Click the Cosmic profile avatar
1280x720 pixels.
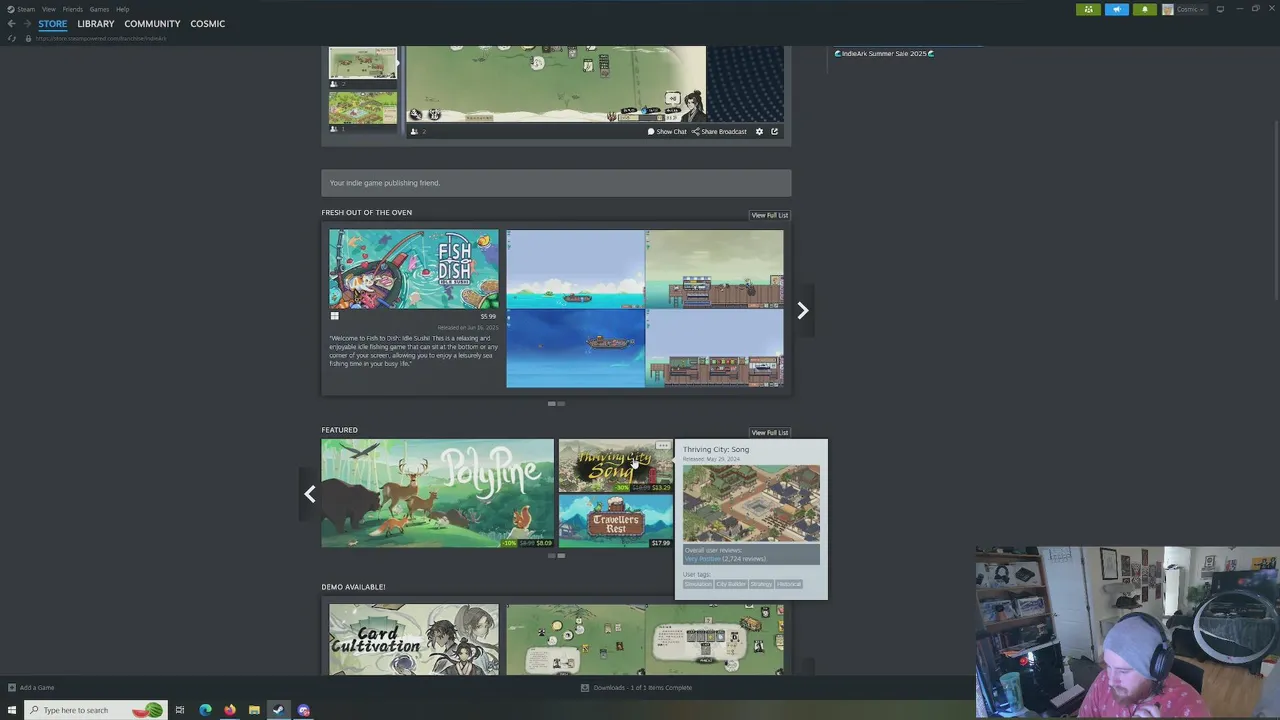1167,9
